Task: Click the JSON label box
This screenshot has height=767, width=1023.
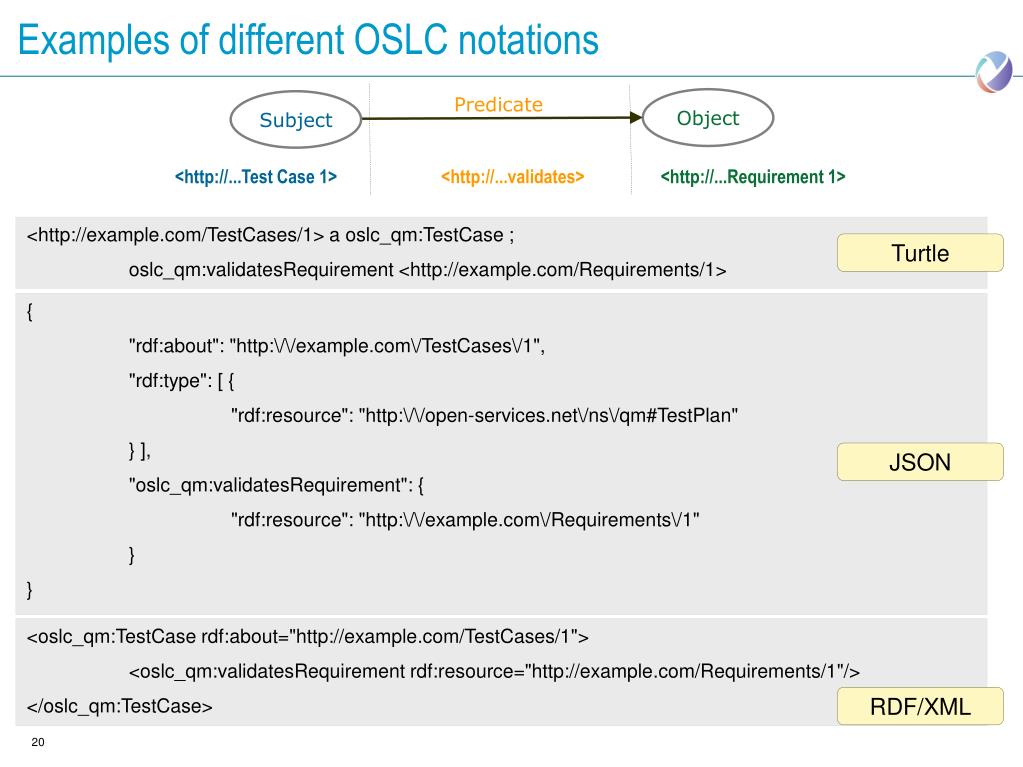Action: pyautogui.click(x=920, y=462)
